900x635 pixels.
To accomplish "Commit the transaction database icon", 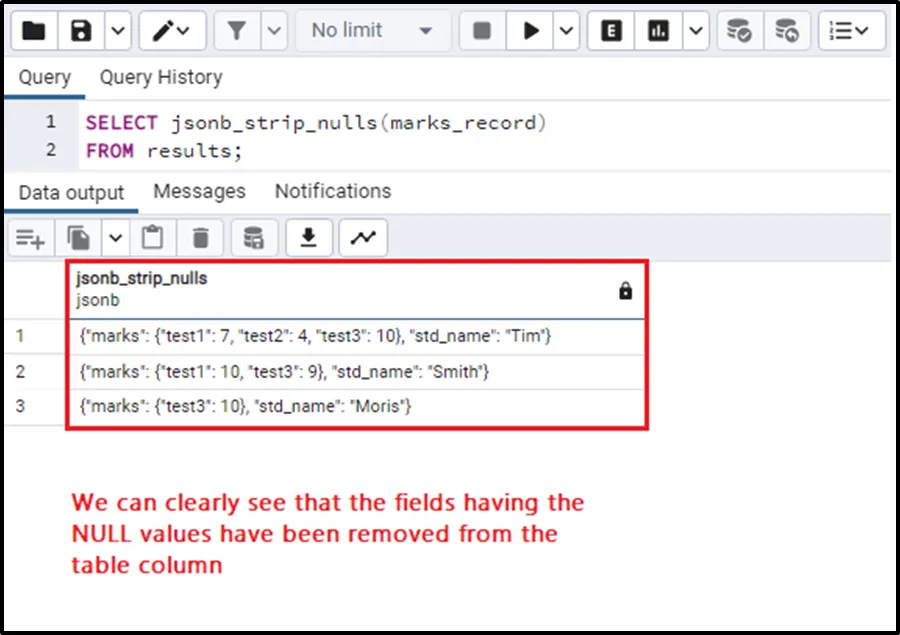I will (739, 31).
